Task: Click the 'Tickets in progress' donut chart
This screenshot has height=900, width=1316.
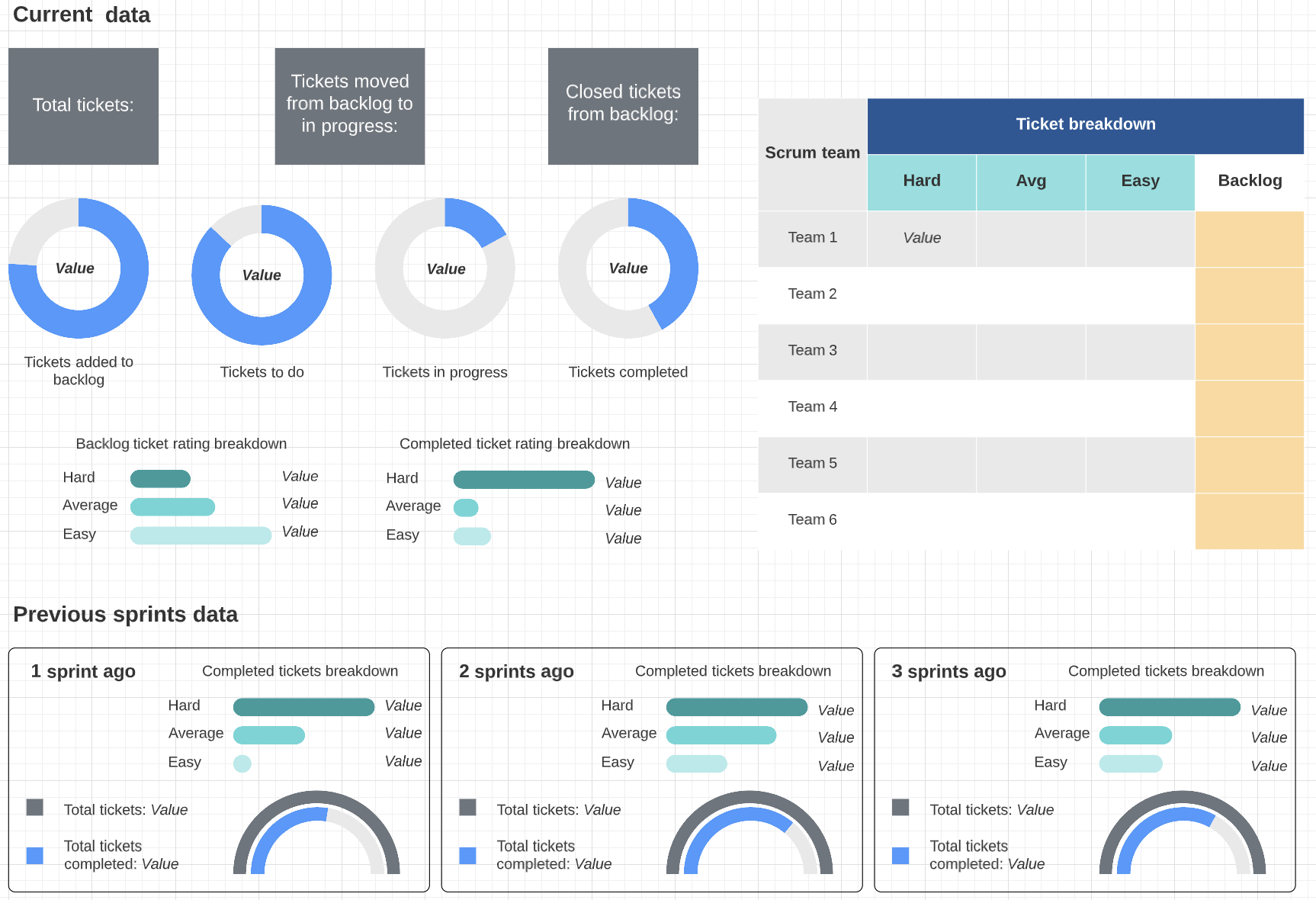Action: 445,268
